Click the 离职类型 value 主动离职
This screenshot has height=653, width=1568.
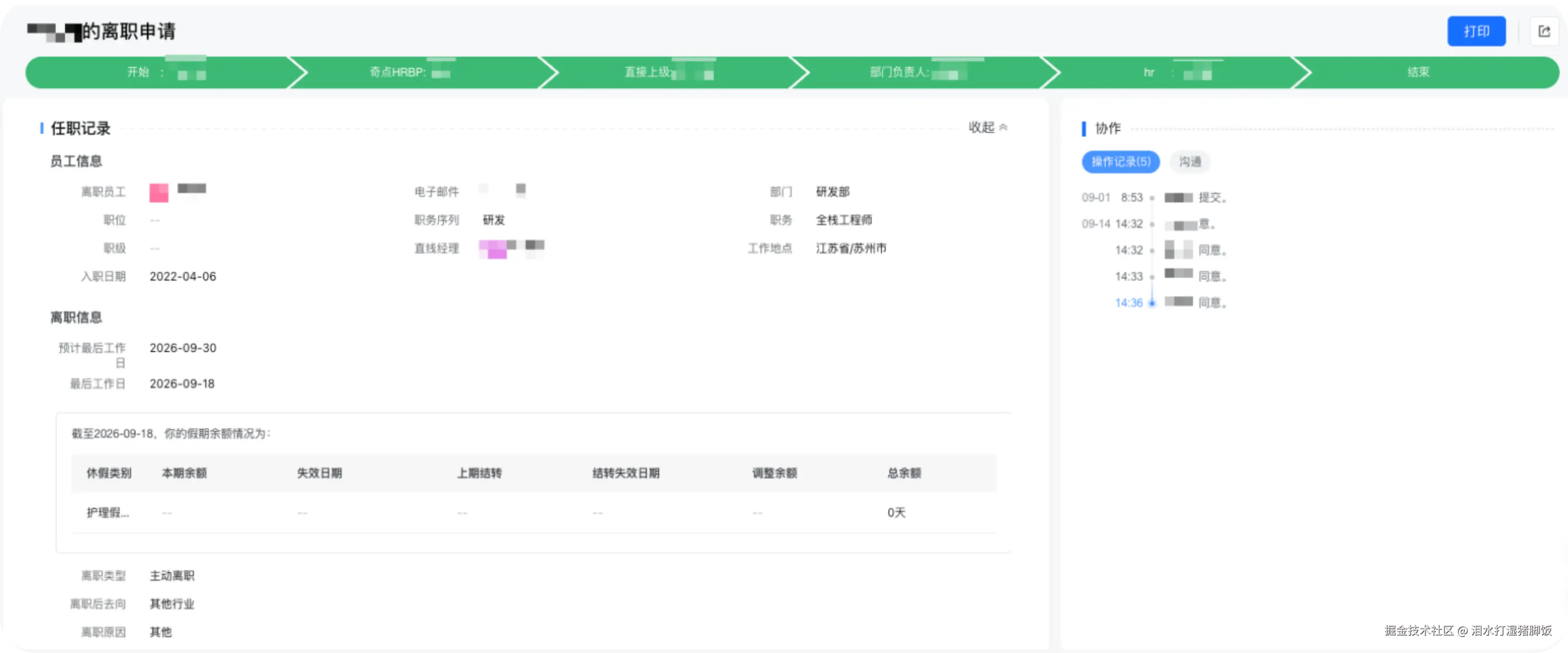click(172, 576)
